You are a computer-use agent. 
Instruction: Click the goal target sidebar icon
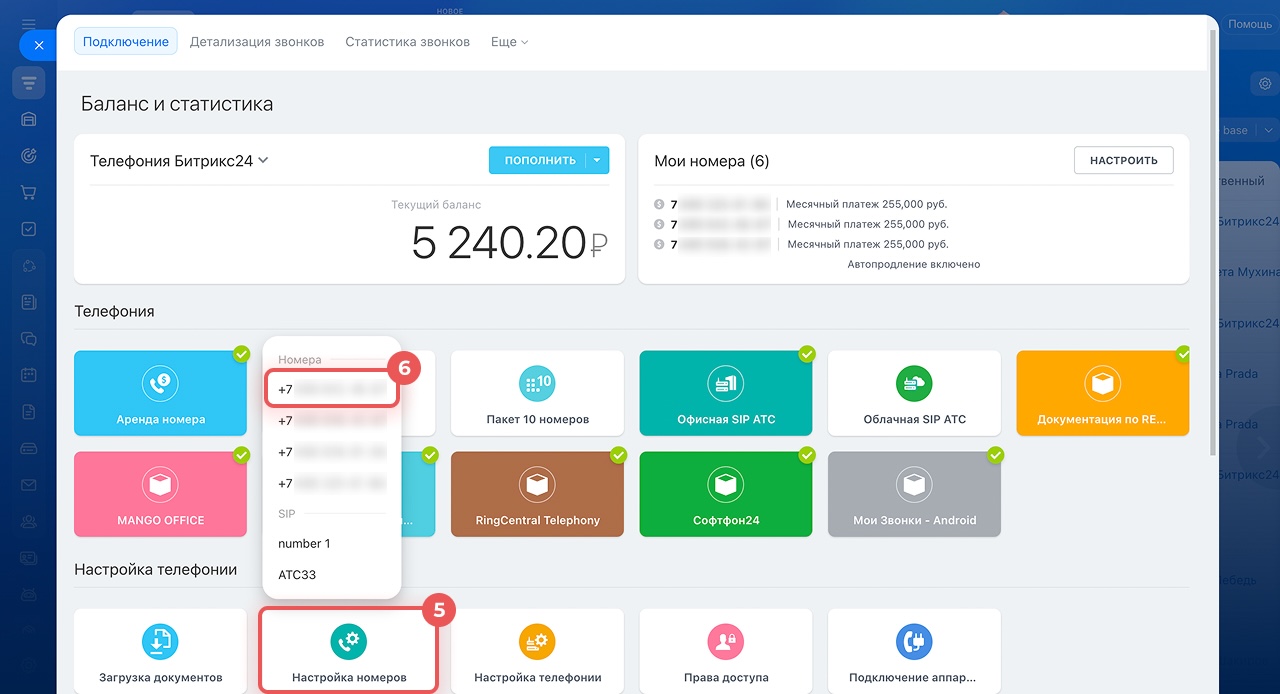28,156
